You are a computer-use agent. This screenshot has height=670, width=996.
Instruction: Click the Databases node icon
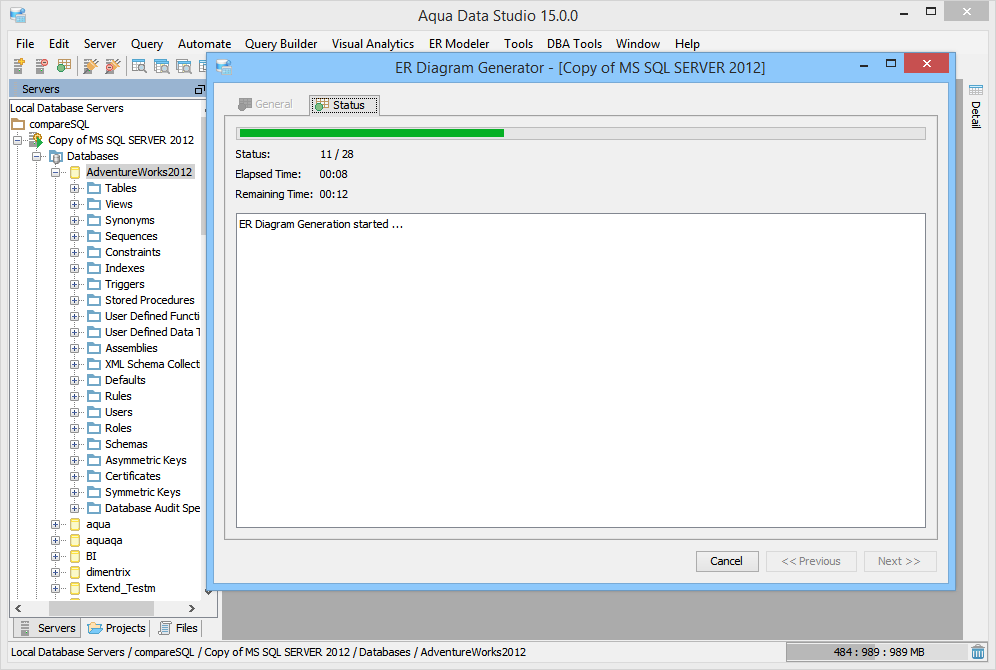pyautogui.click(x=56, y=156)
